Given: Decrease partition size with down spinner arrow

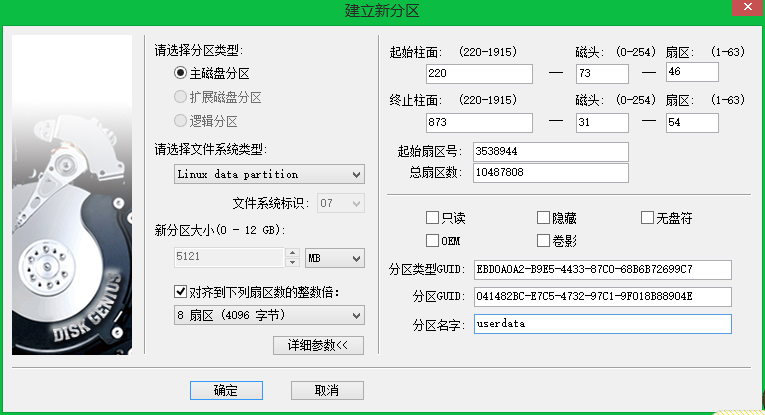Looking at the screenshot, I should 292,262.
